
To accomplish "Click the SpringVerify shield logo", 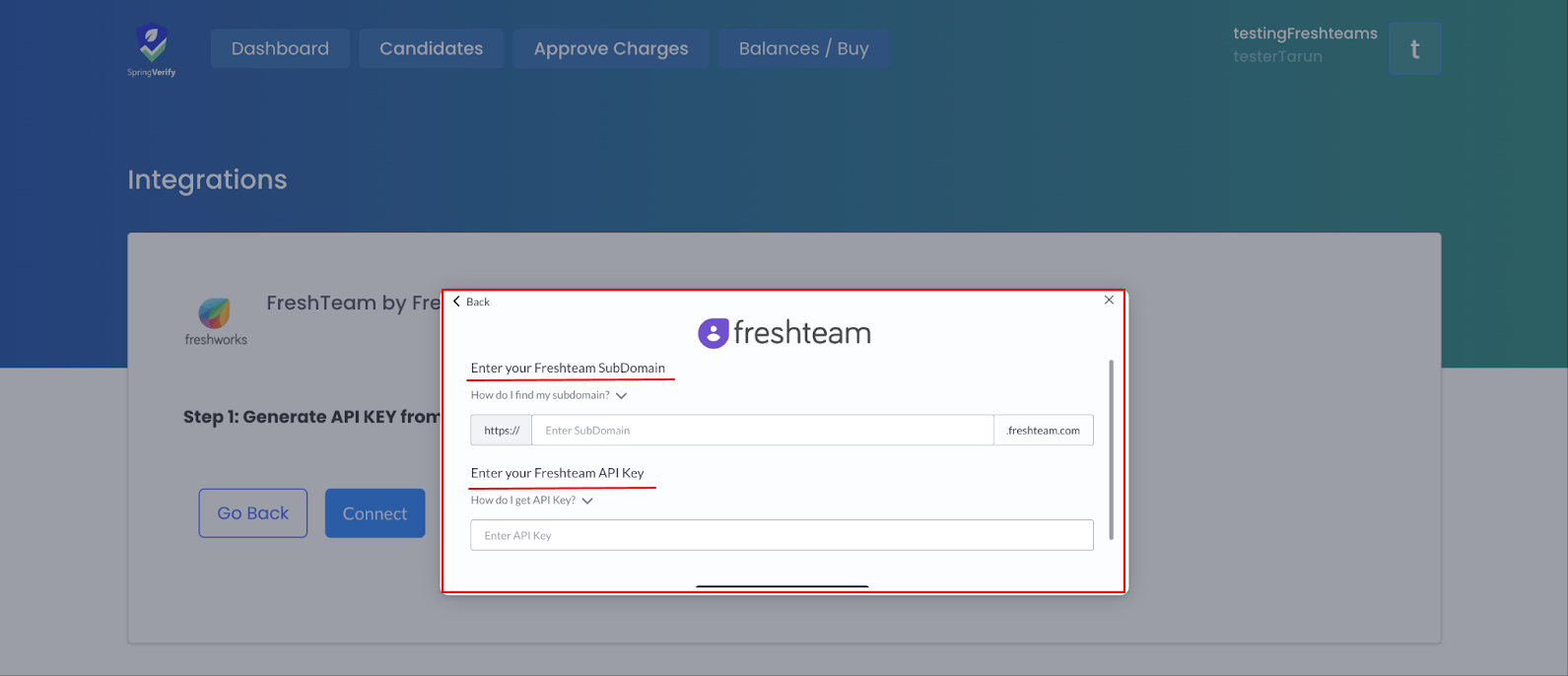I will pyautogui.click(x=152, y=49).
